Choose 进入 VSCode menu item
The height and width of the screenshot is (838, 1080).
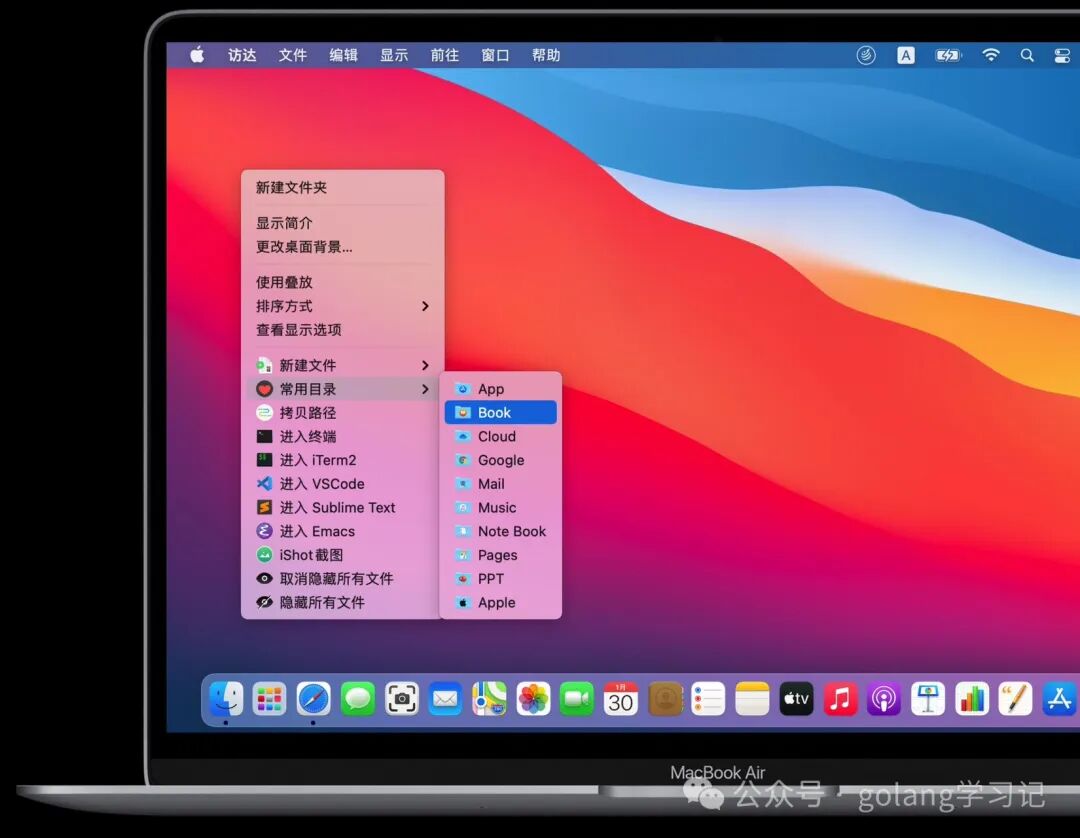click(x=342, y=484)
